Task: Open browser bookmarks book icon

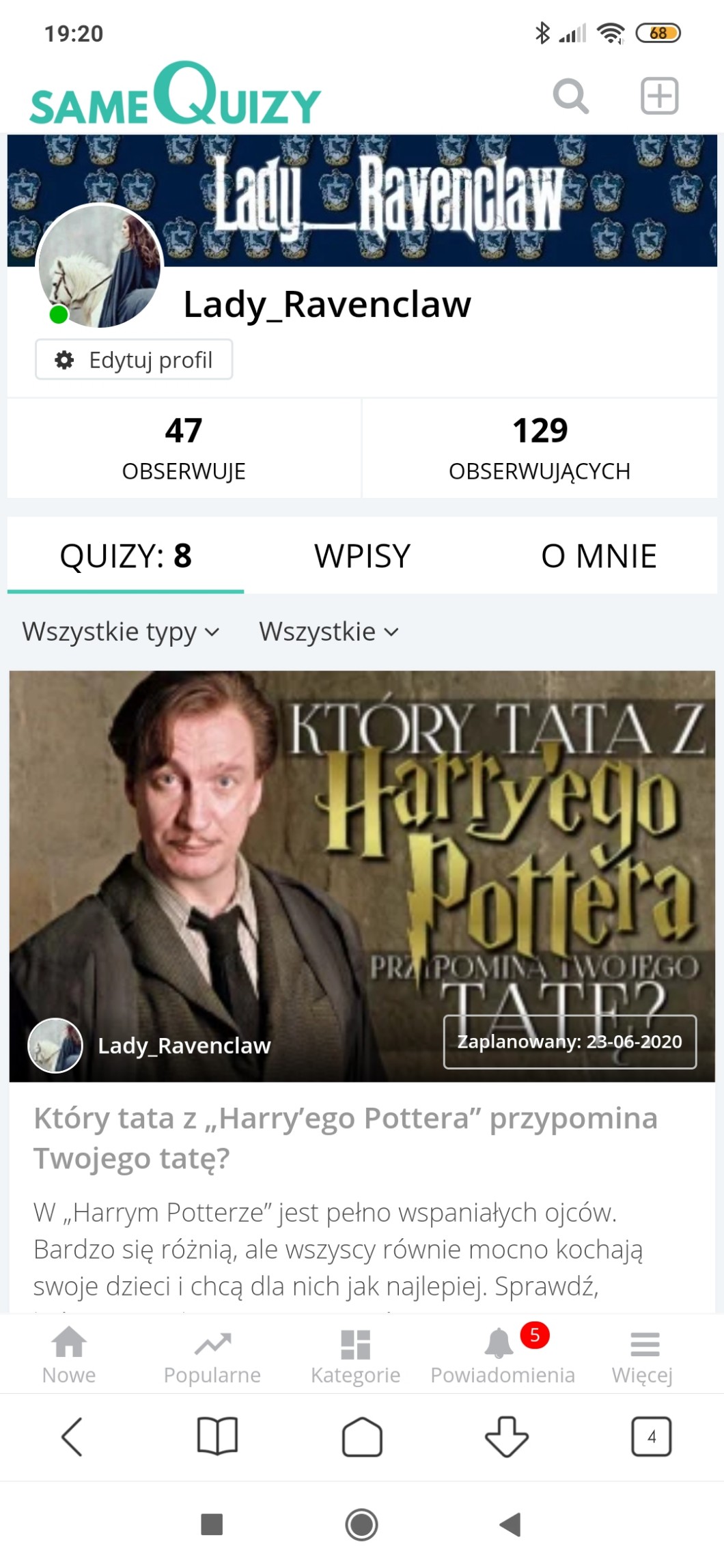Action: 217,1436
